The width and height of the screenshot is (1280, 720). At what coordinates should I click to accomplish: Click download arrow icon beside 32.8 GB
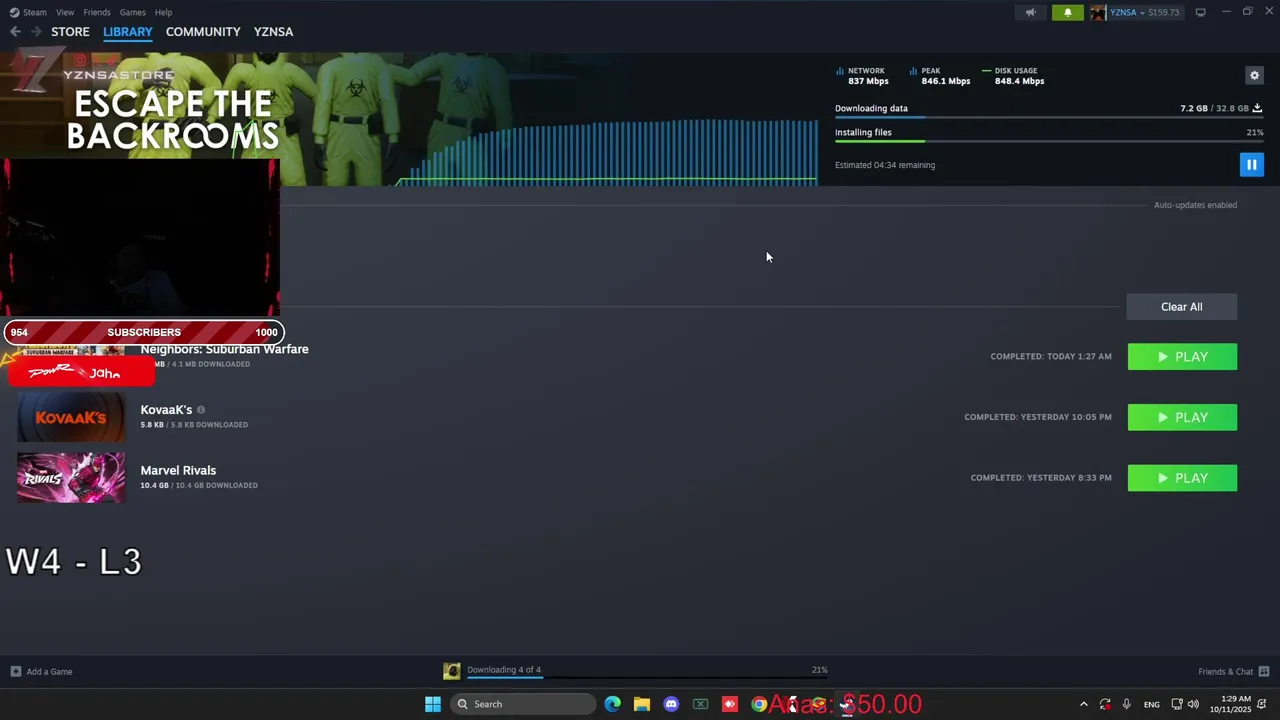[1257, 108]
